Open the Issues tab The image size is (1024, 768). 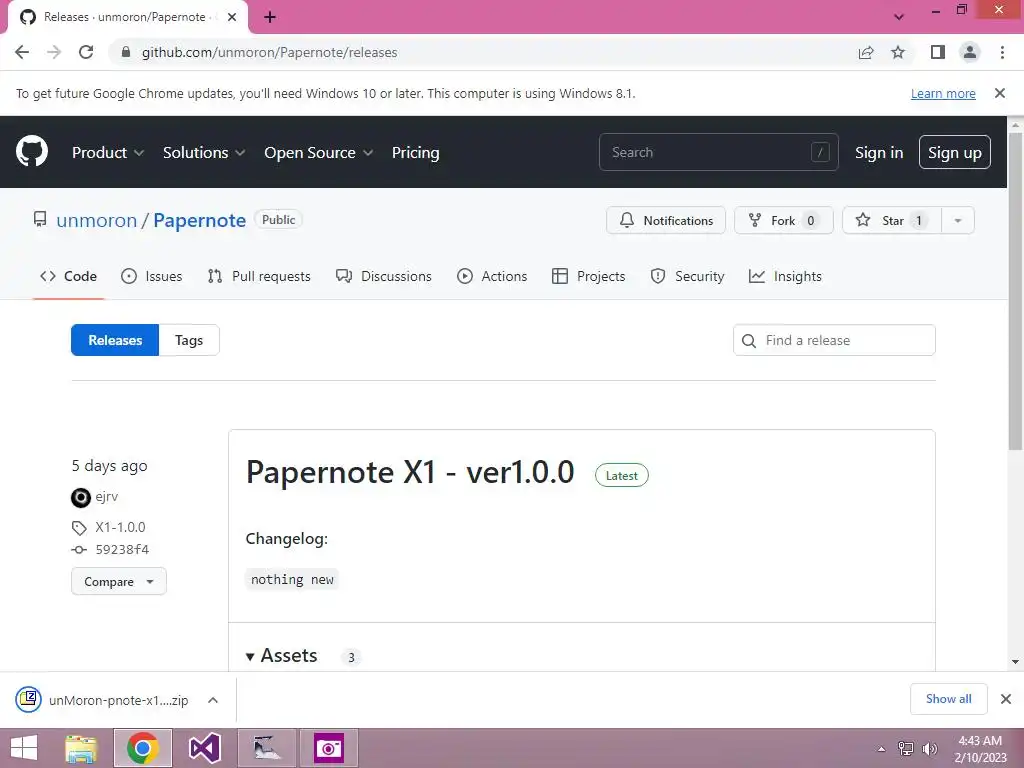coord(152,276)
